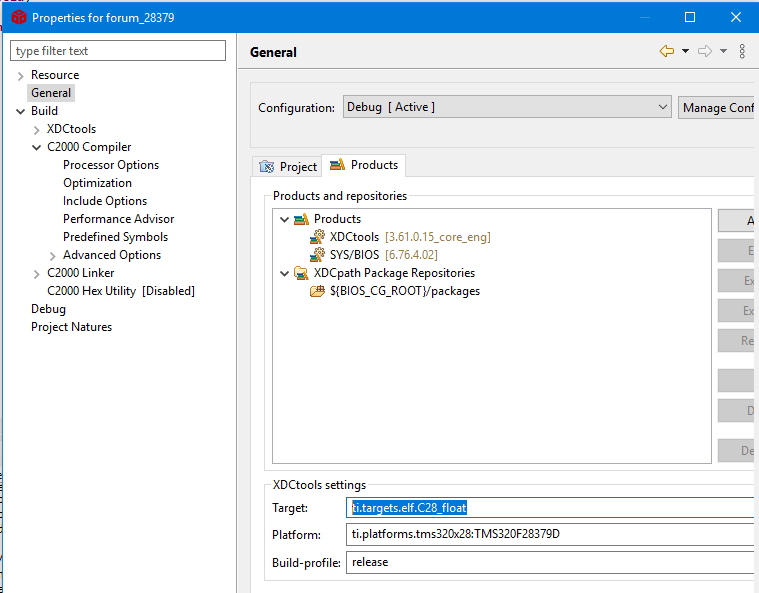Click the Platform input field

click(x=550, y=535)
